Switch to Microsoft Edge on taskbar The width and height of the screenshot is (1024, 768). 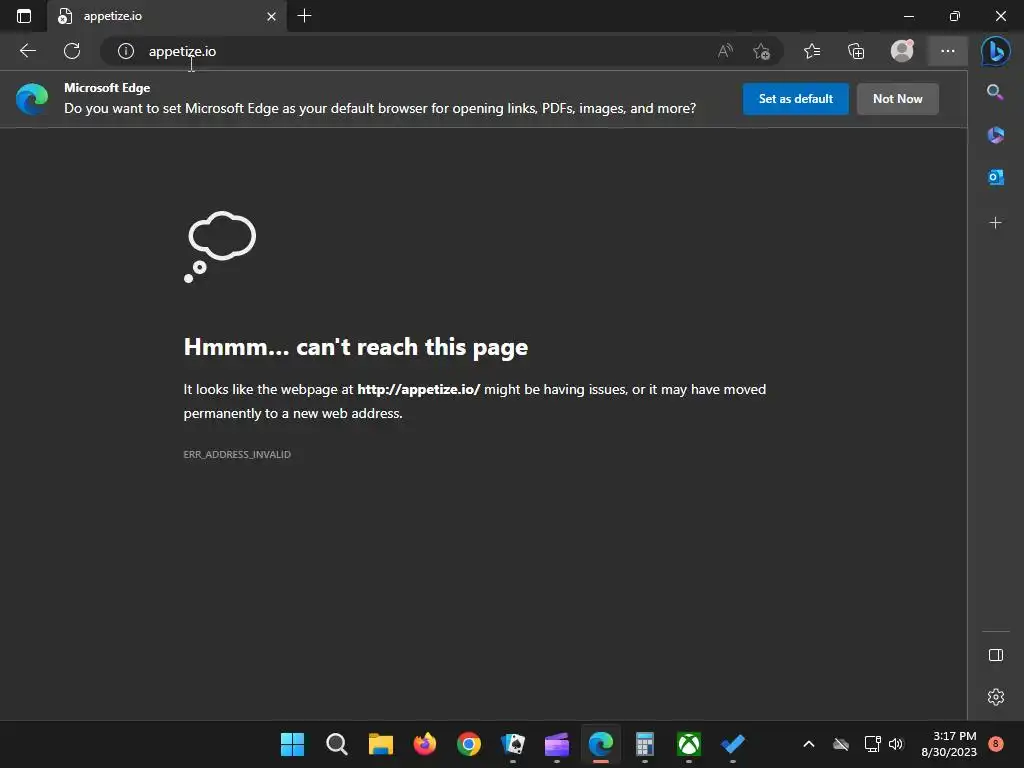coord(601,744)
